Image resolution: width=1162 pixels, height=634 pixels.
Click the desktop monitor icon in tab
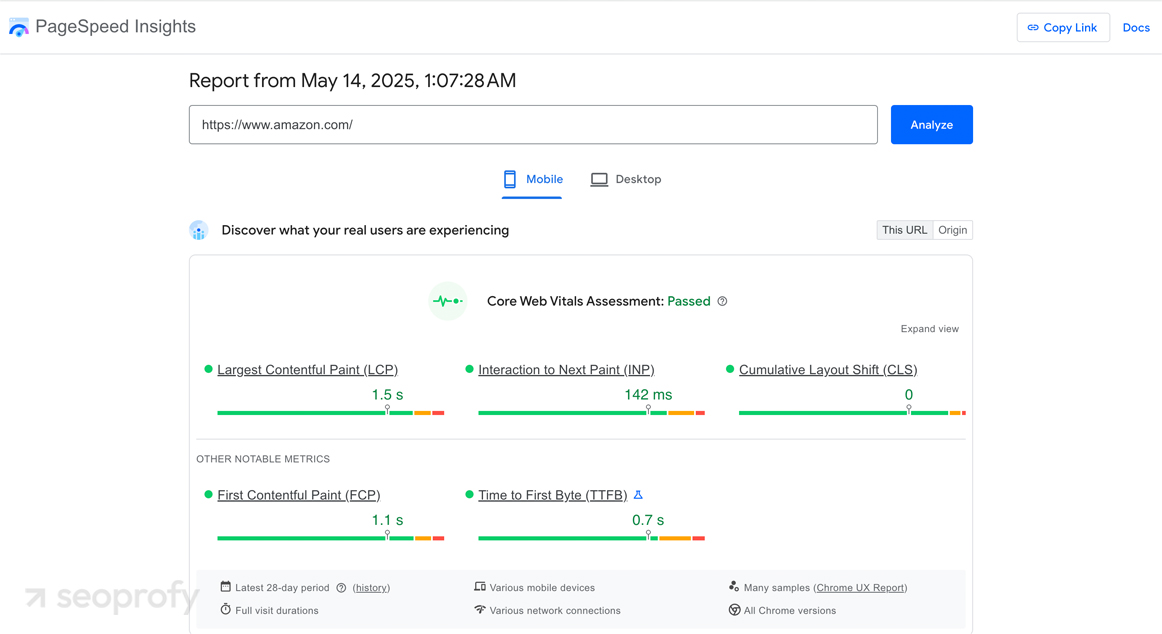point(599,180)
